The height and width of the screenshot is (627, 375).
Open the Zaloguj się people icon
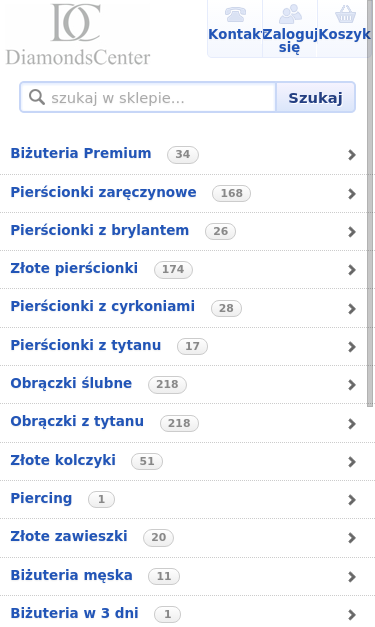pos(290,14)
